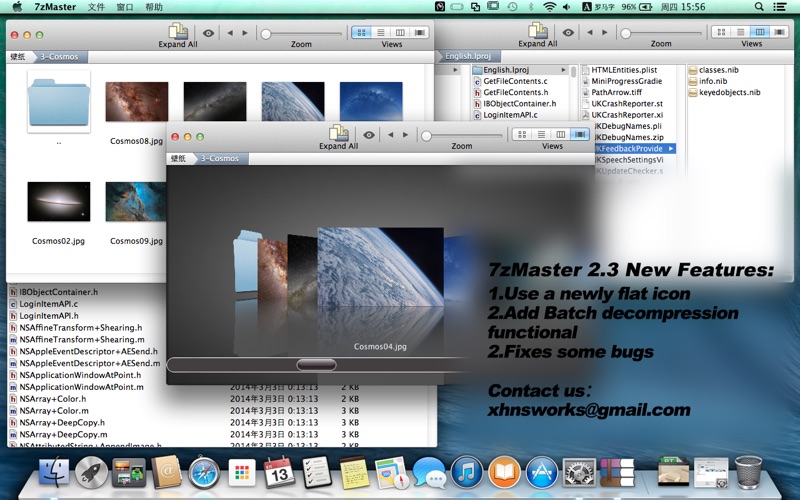Open Notification Center from the menu bar
The image size is (800, 500).
(780, 7)
